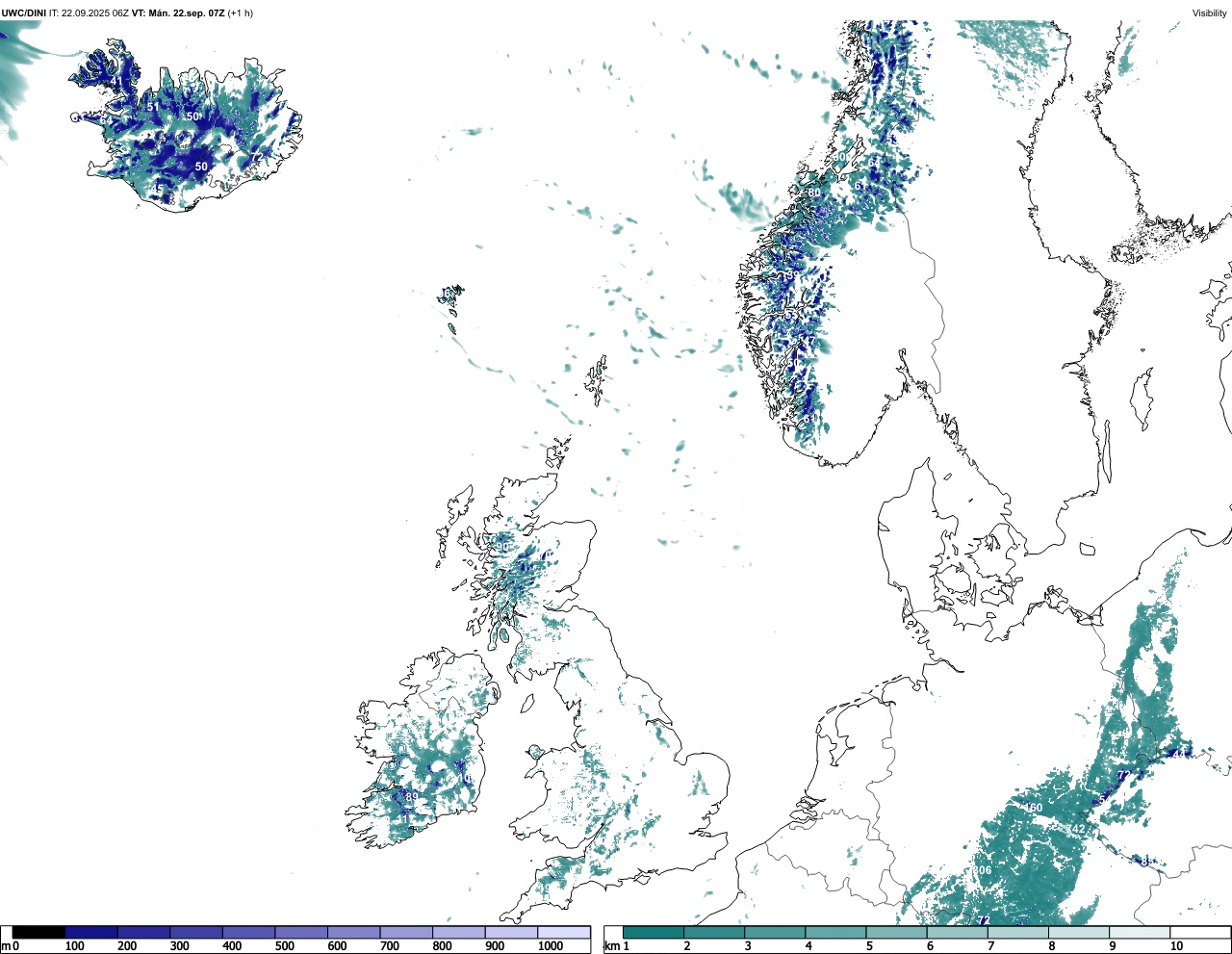This screenshot has width=1232, height=954.
Task: Click the "80" value on the Norwegian coast
Action: (x=814, y=193)
